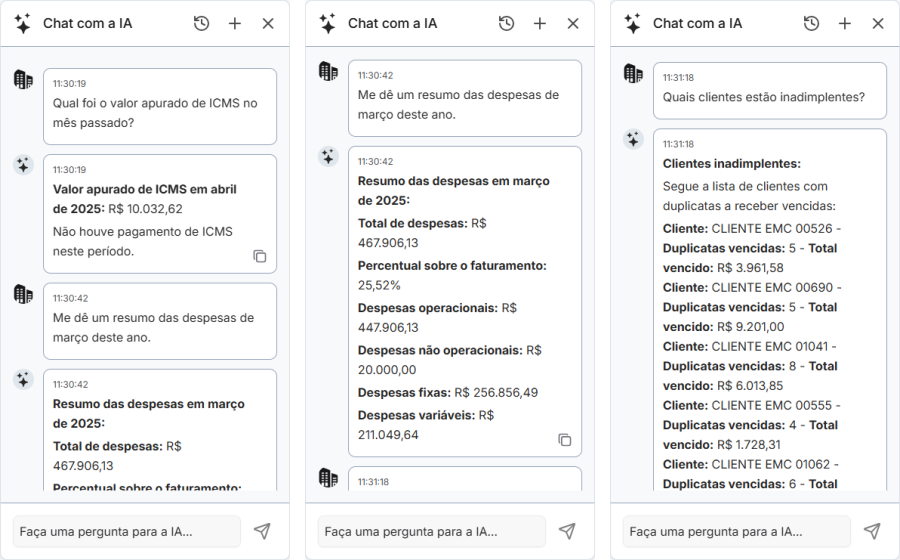Select 'Despesas variáveis:' line
Image resolution: width=900 pixels, height=560 pixels.
pyautogui.click(x=426, y=425)
